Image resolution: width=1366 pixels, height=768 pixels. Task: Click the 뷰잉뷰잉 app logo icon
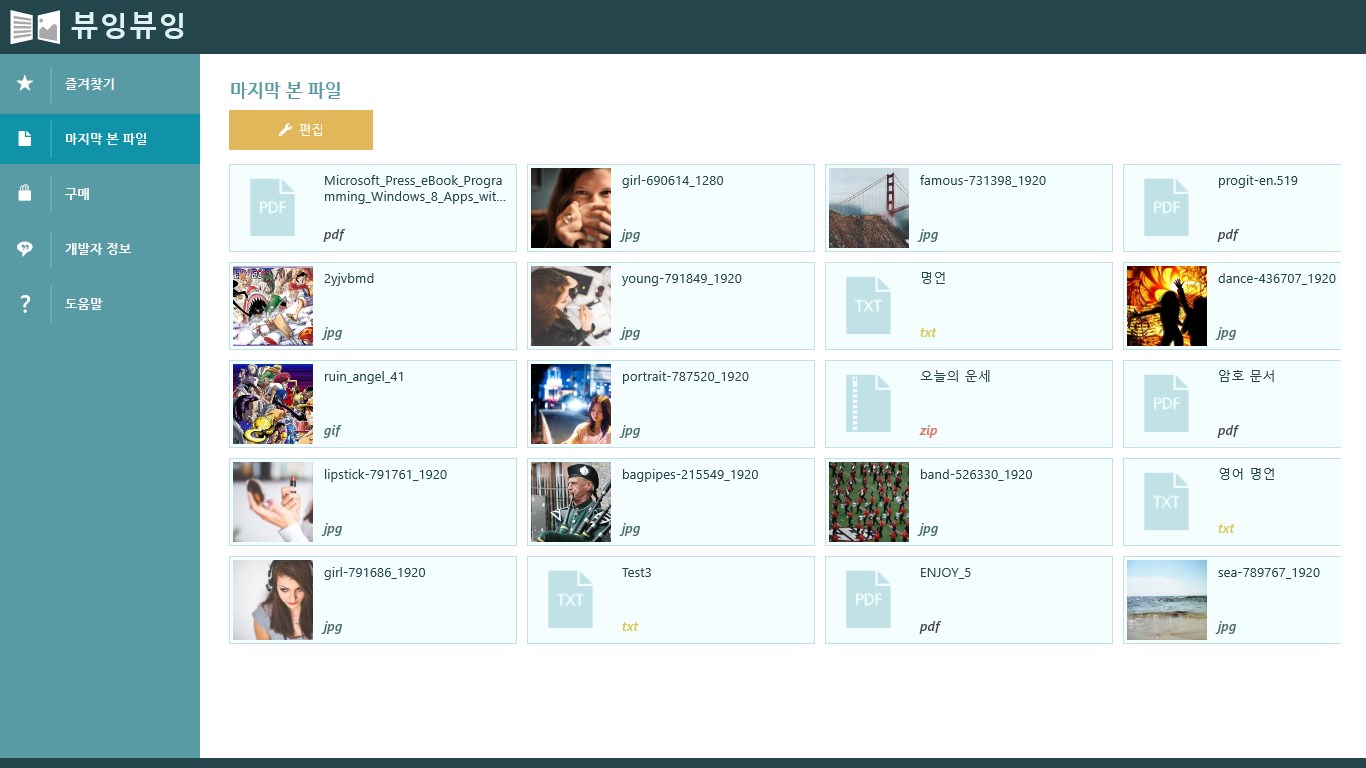(35, 27)
